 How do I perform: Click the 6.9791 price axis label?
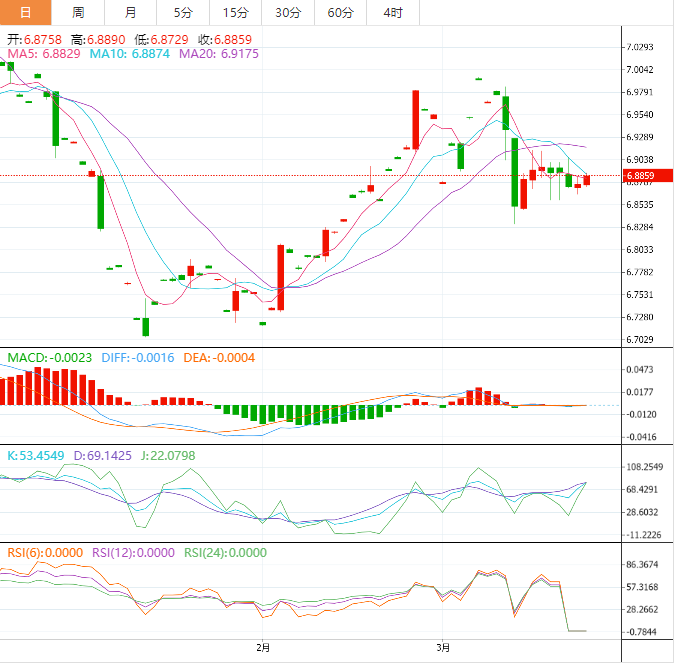(640, 92)
